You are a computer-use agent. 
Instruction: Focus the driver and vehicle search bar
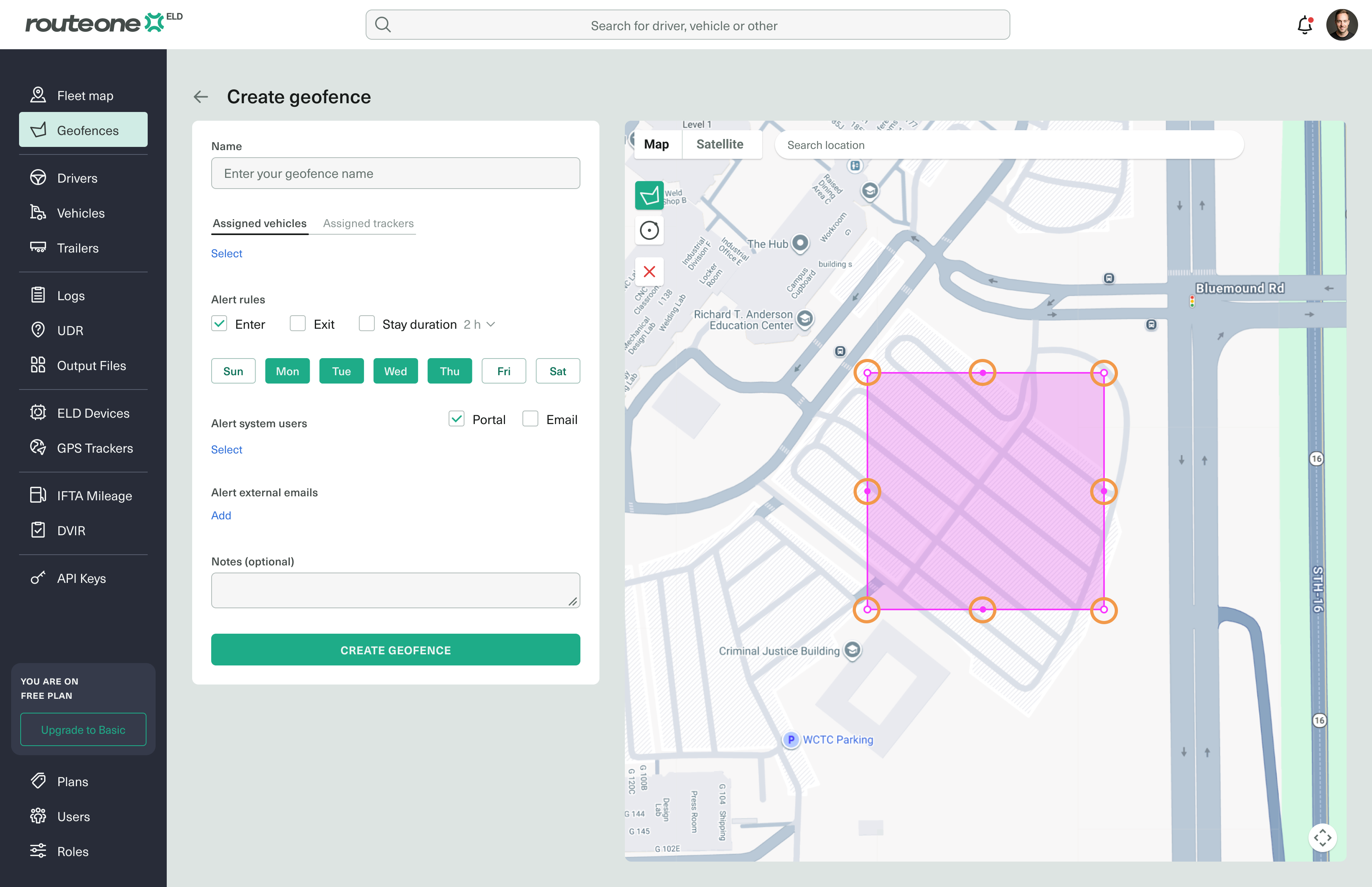click(688, 25)
